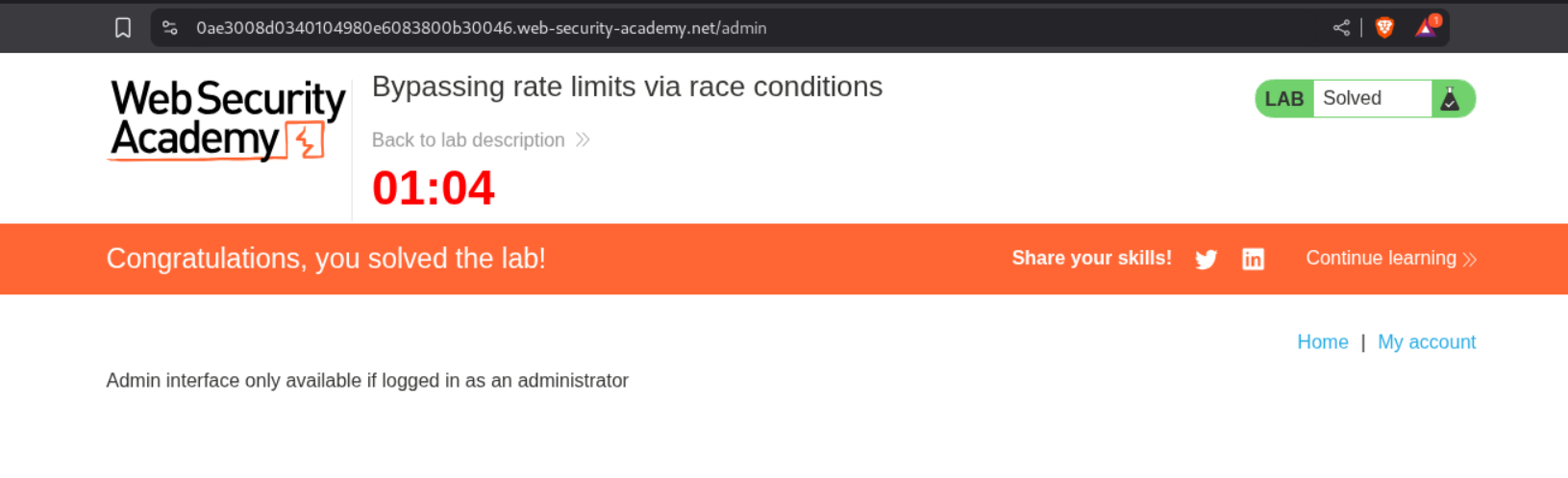Click the share icon in the address bar
This screenshot has height=478, width=1568.
click(1341, 28)
